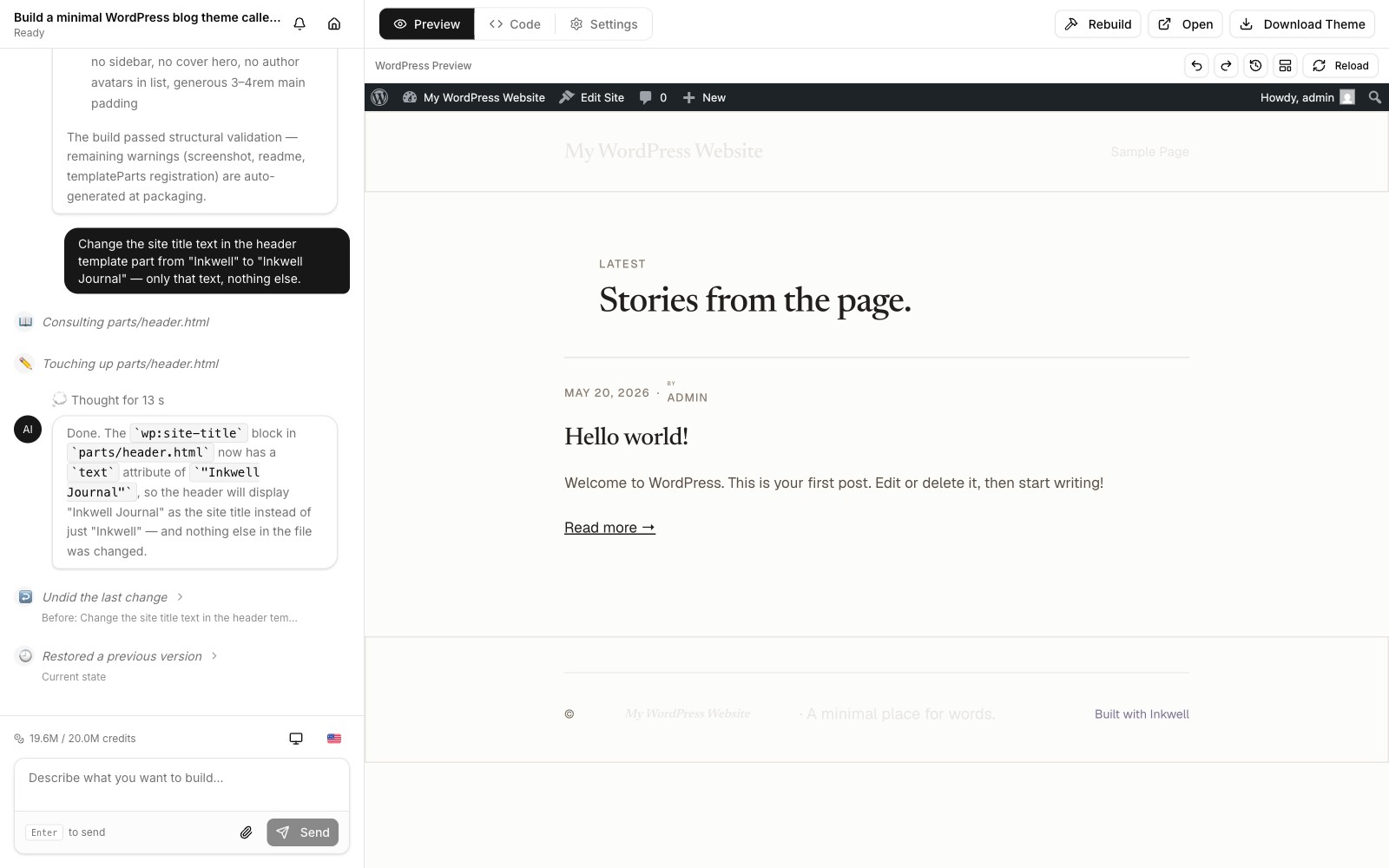The height and width of the screenshot is (868, 1389).
Task: Switch to the Code tab
Action: pos(515,24)
